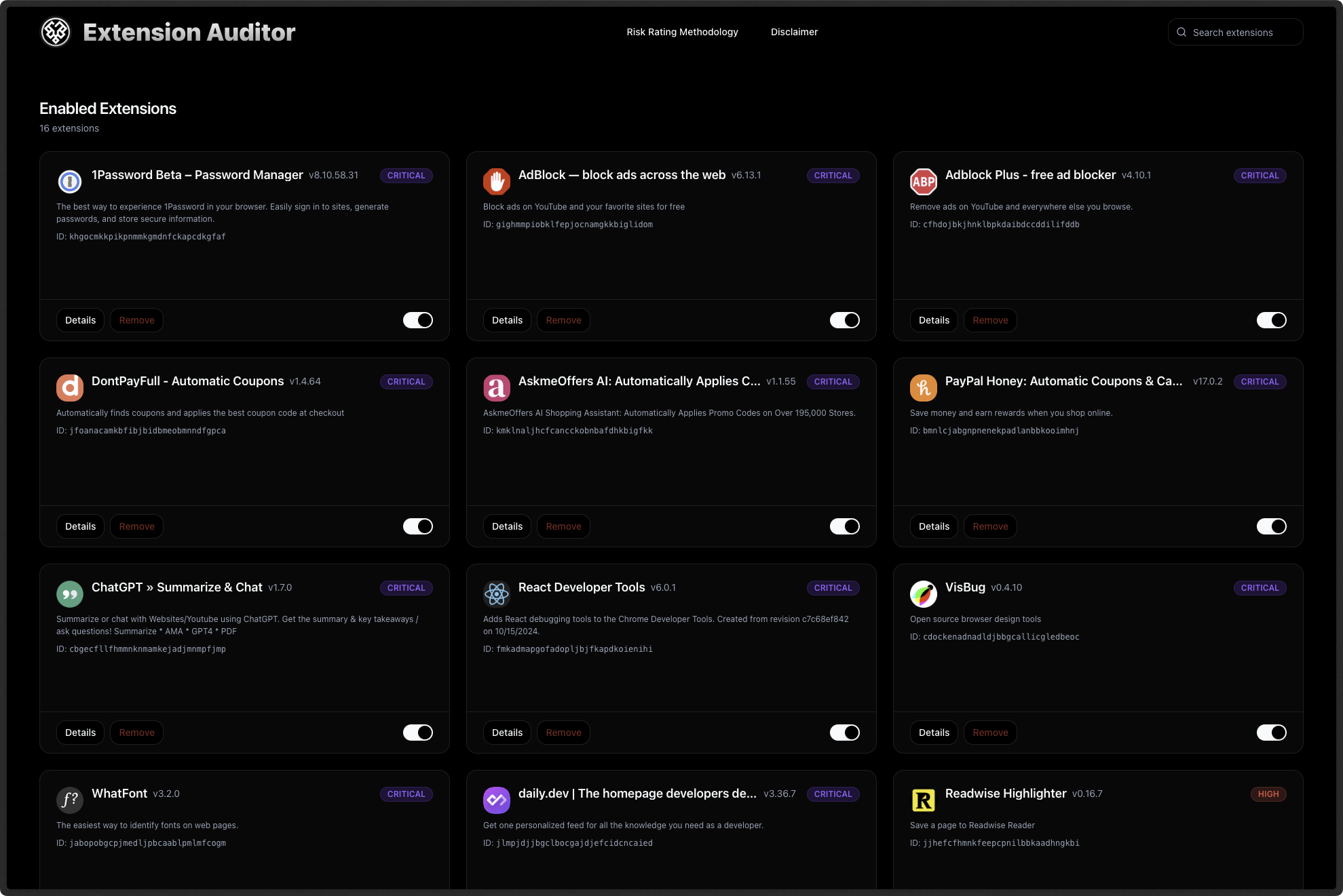Screen dimensions: 1343x896
Task: Remove the AdBlock extension
Action: point(563,320)
